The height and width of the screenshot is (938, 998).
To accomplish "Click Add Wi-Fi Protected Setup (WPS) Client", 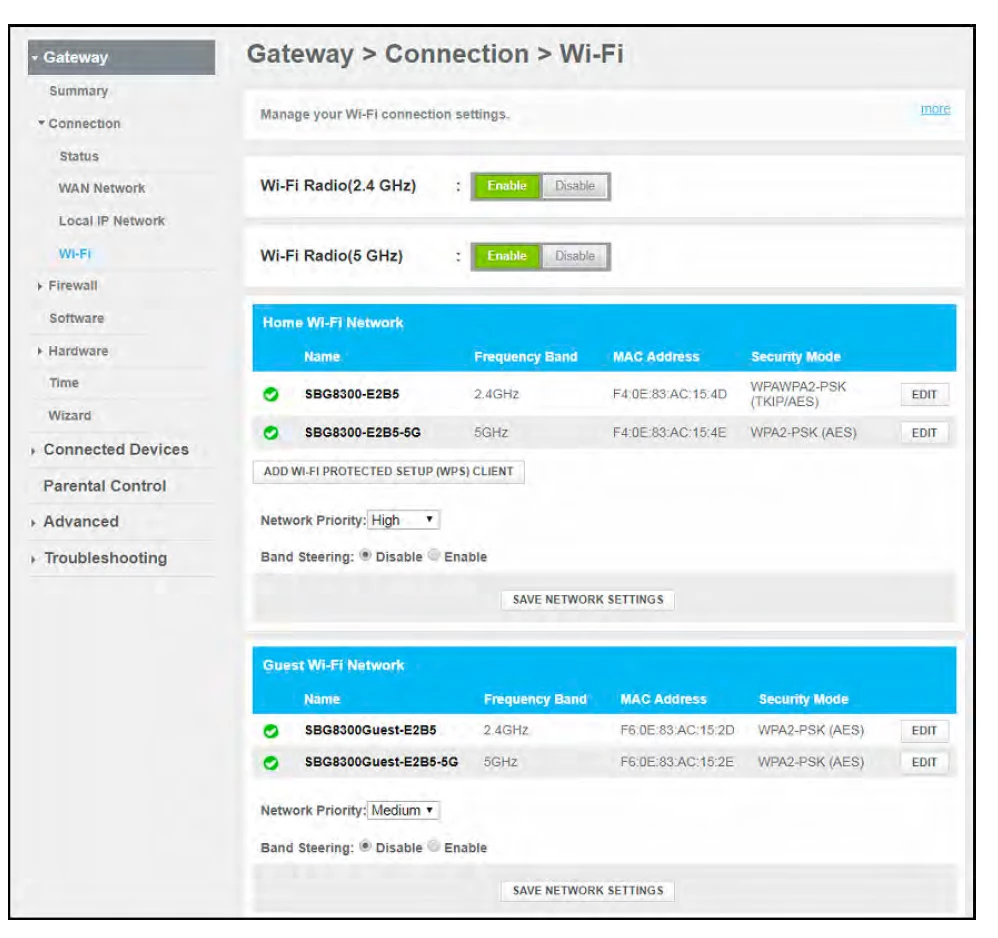I will coord(388,472).
